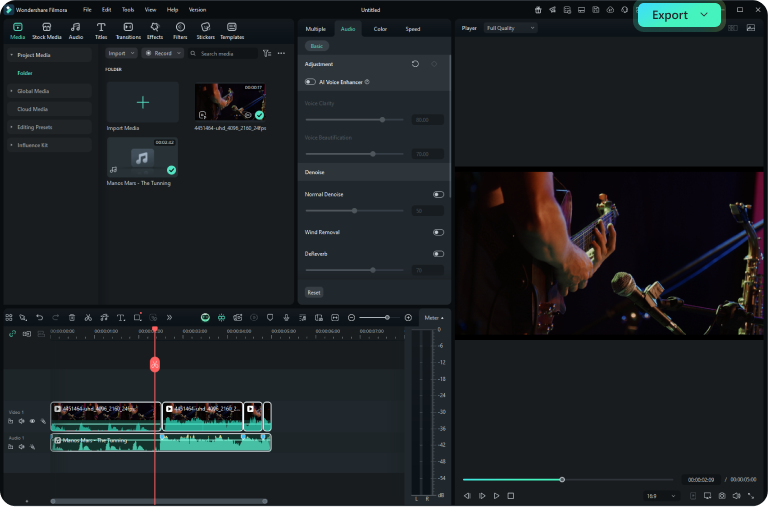Show more timeline tools with double chevron
The image size is (768, 507).
pos(169,317)
